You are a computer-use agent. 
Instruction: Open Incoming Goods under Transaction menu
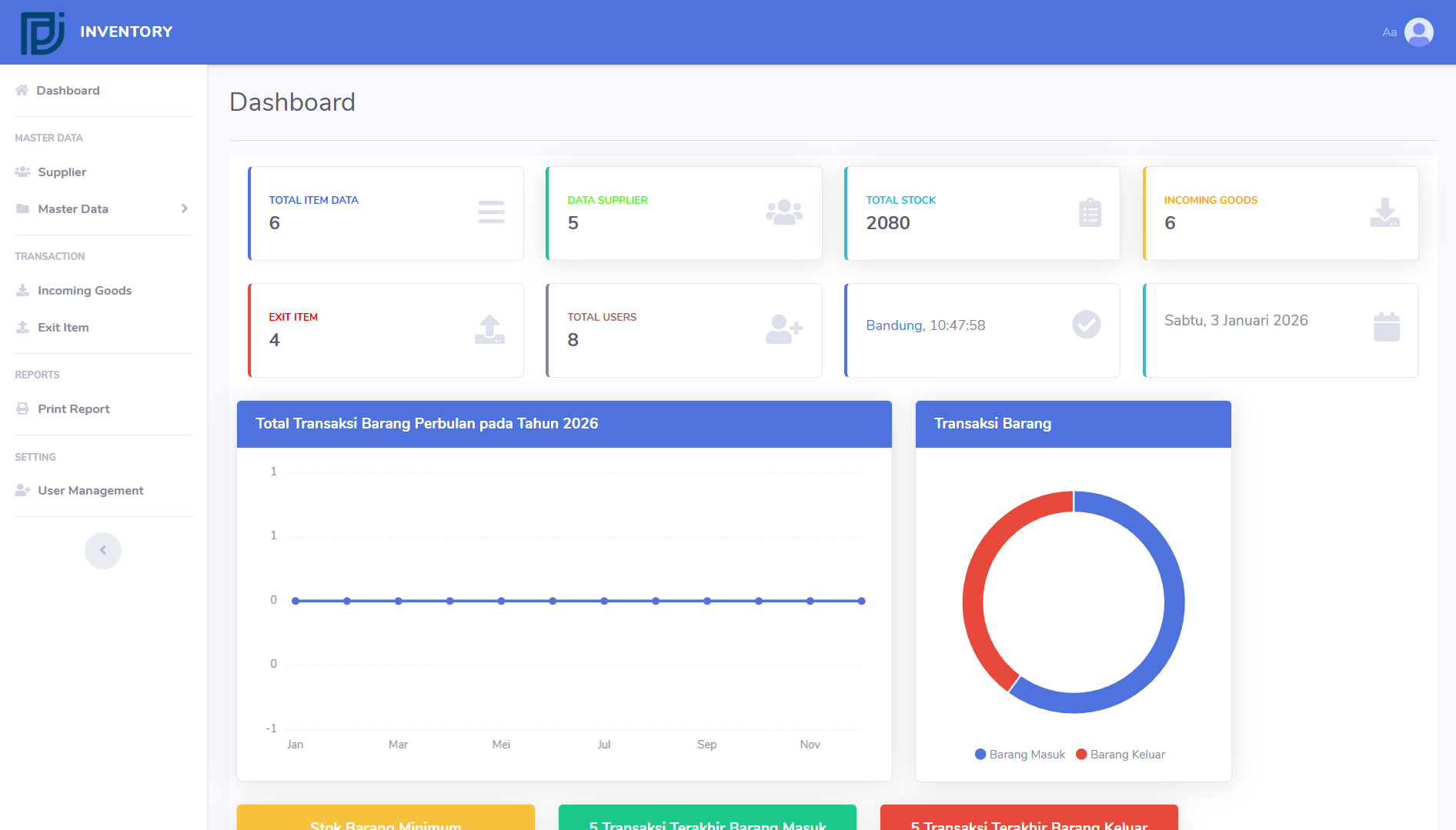coord(85,290)
